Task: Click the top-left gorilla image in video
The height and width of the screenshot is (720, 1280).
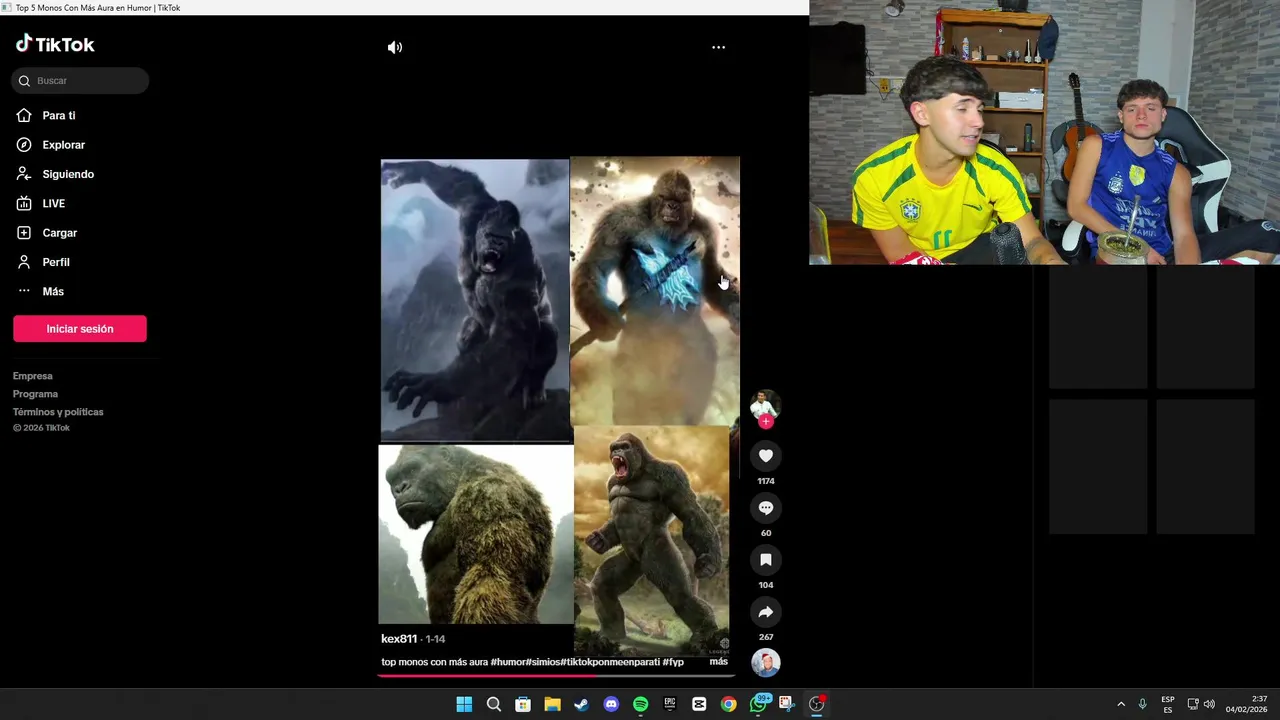Action: pos(475,300)
